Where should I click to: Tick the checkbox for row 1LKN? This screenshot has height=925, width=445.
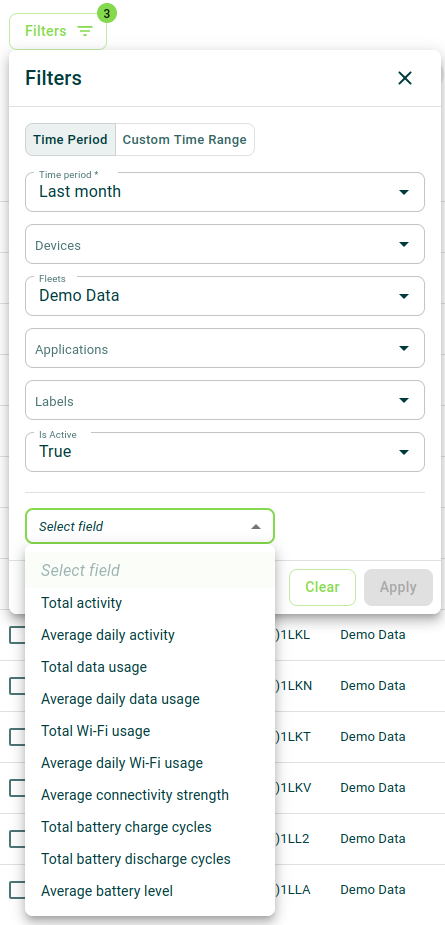coord(17,685)
